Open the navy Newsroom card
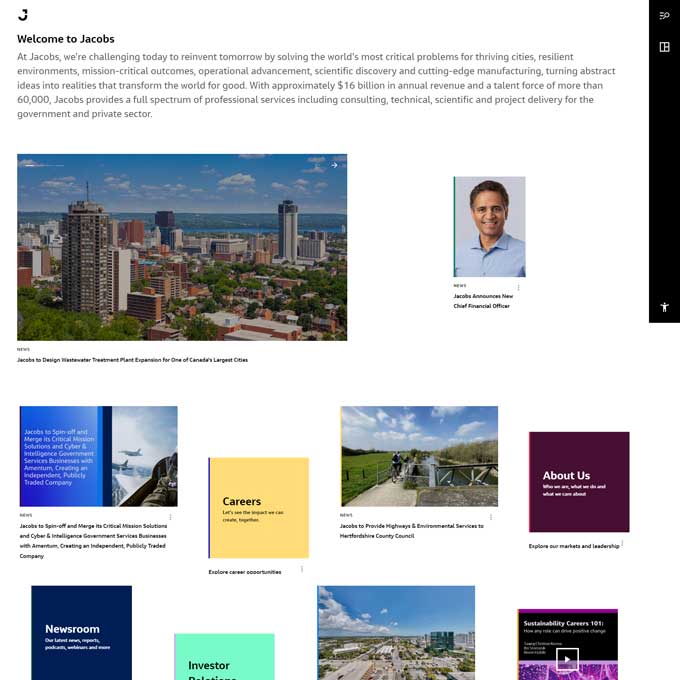Screen dimensions: 680x680 coord(82,633)
